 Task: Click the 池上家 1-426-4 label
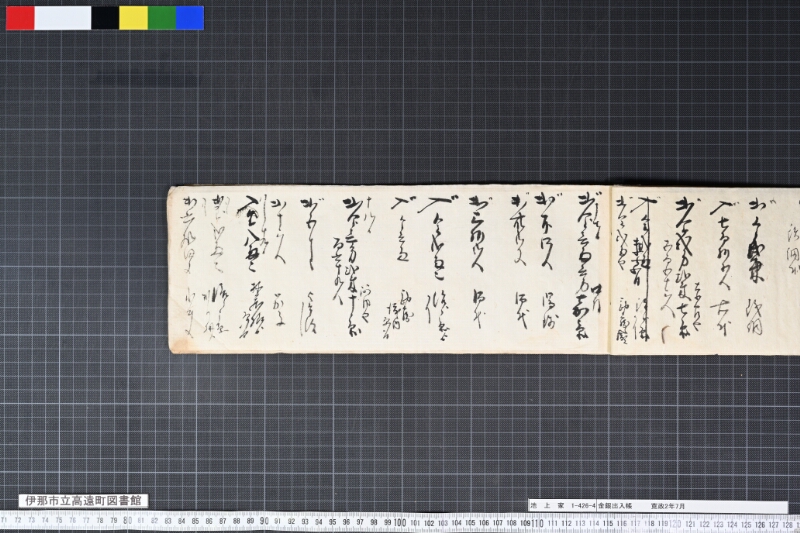pyautogui.click(x=562, y=506)
